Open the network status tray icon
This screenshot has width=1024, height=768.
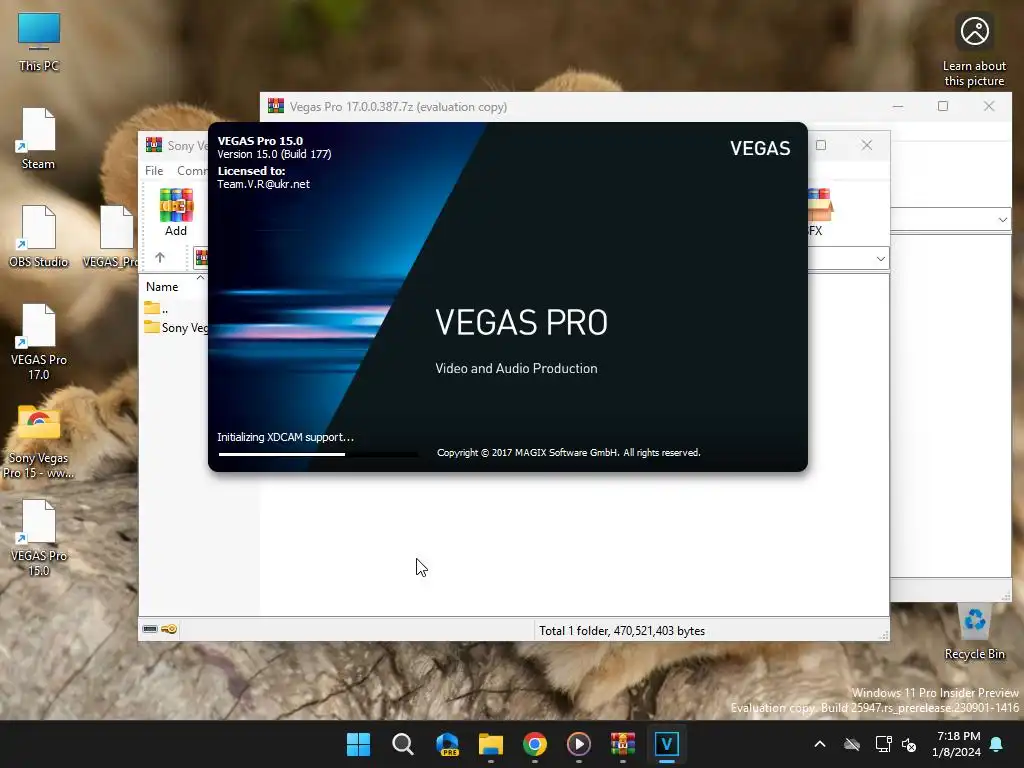(883, 744)
